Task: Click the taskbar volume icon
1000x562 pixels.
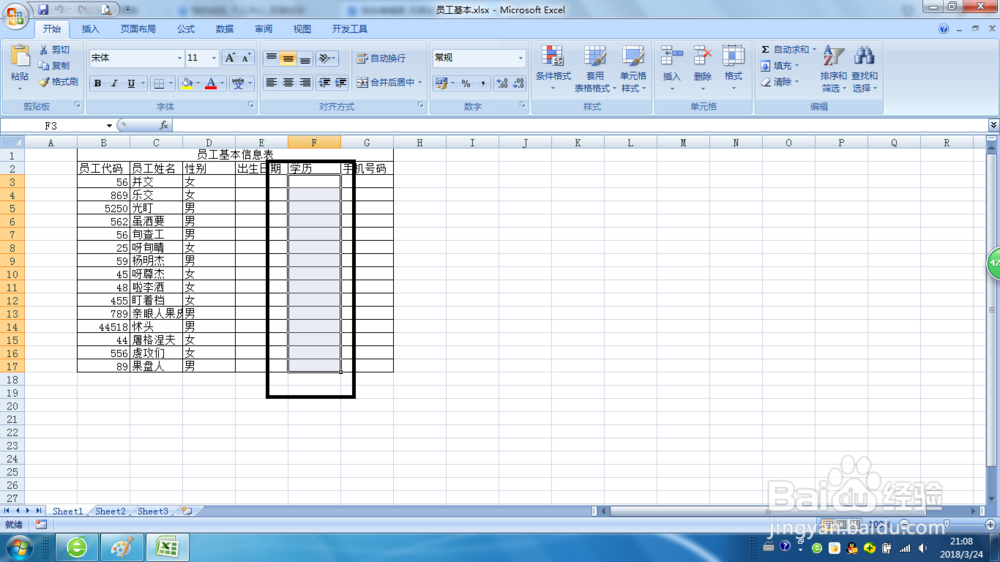Action: coord(923,548)
